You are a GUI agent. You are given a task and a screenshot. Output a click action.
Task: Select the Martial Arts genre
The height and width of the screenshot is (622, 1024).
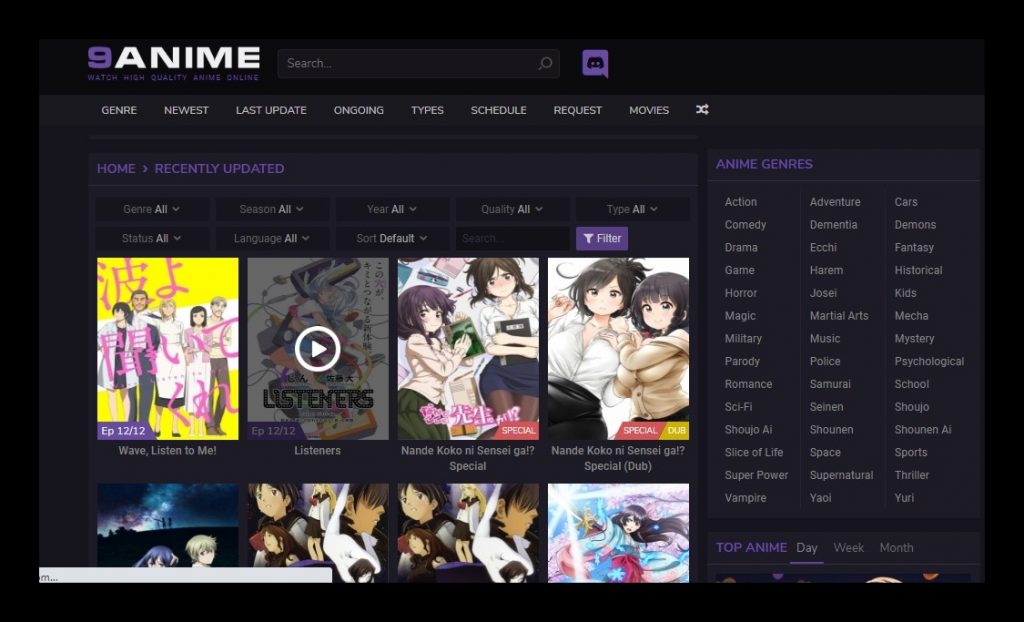[x=839, y=316]
